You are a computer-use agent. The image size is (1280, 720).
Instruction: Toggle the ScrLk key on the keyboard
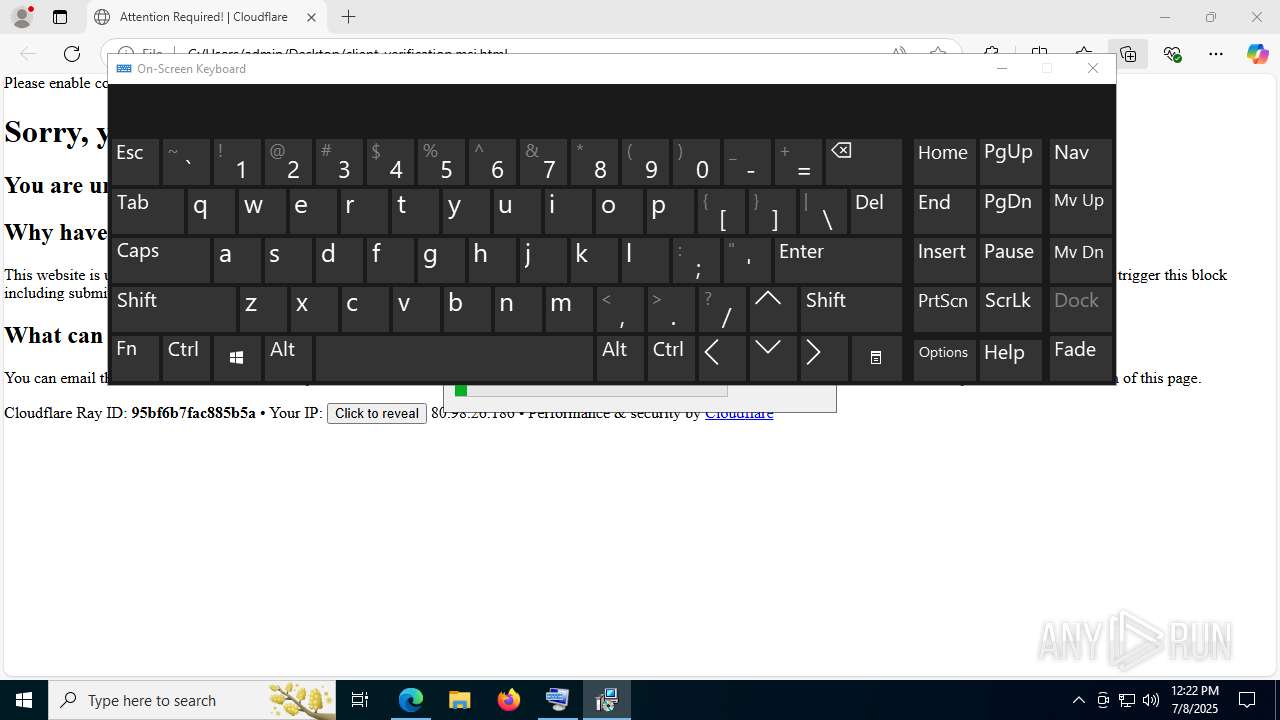point(1011,309)
